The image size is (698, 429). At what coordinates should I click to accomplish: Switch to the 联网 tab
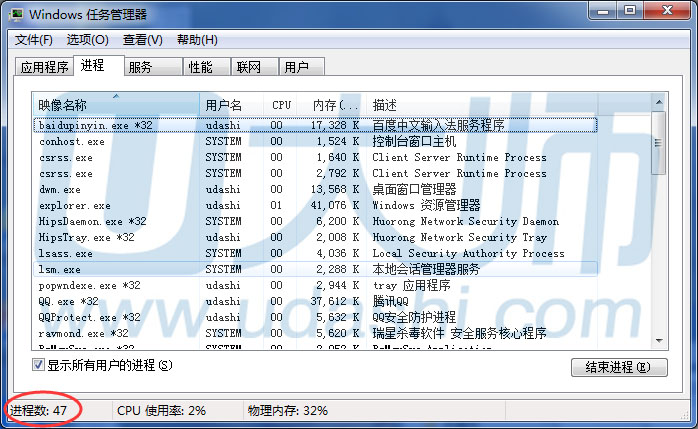(x=248, y=67)
